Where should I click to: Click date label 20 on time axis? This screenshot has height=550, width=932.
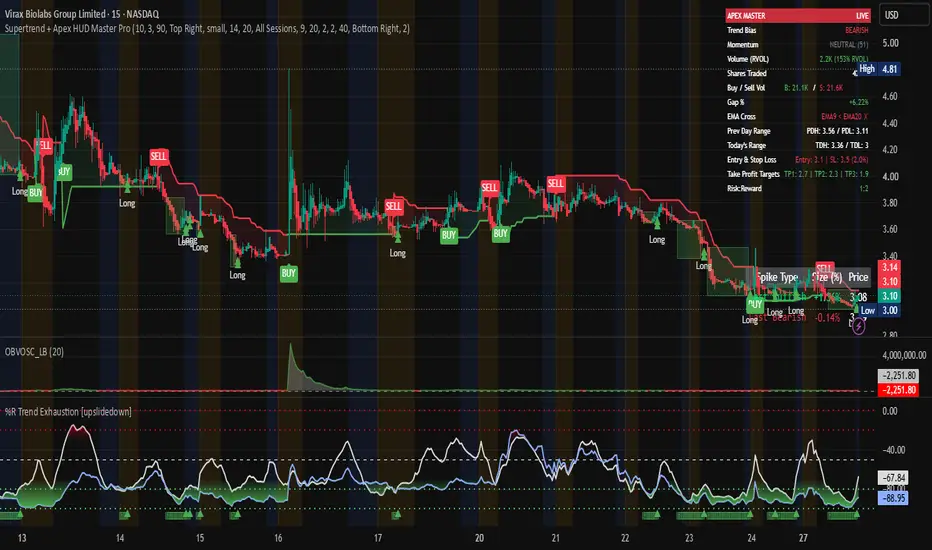coord(479,538)
